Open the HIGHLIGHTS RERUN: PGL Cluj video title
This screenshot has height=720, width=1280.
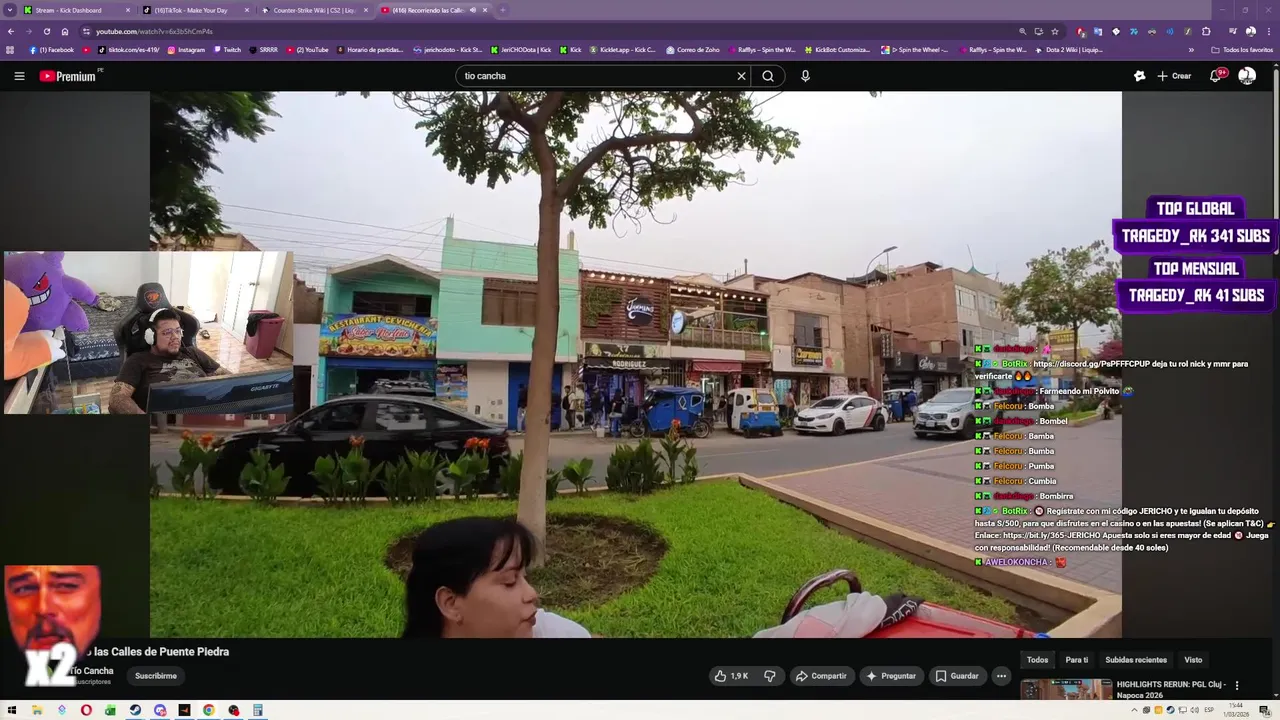click(x=1172, y=690)
